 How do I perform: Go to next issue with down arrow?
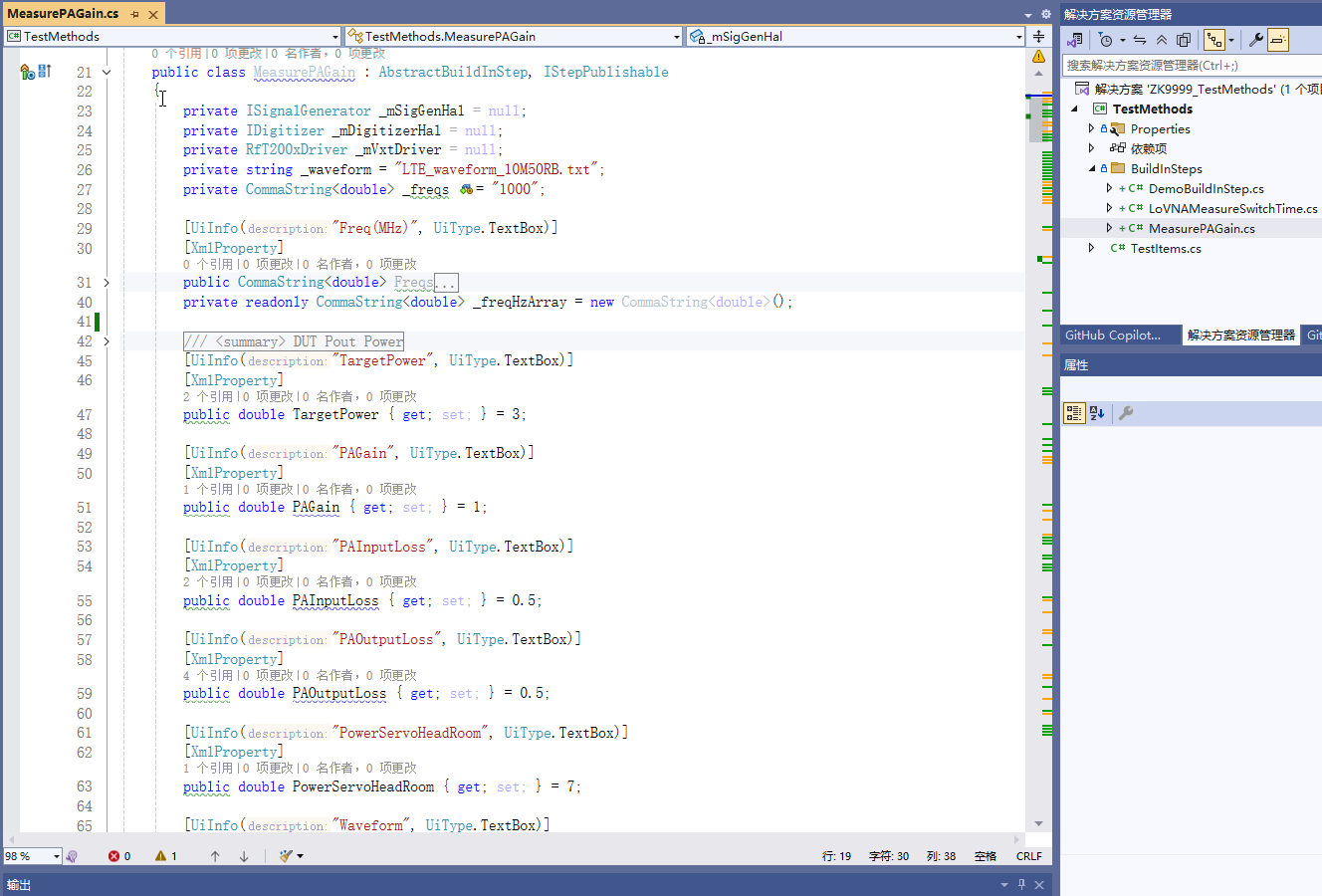tap(244, 856)
